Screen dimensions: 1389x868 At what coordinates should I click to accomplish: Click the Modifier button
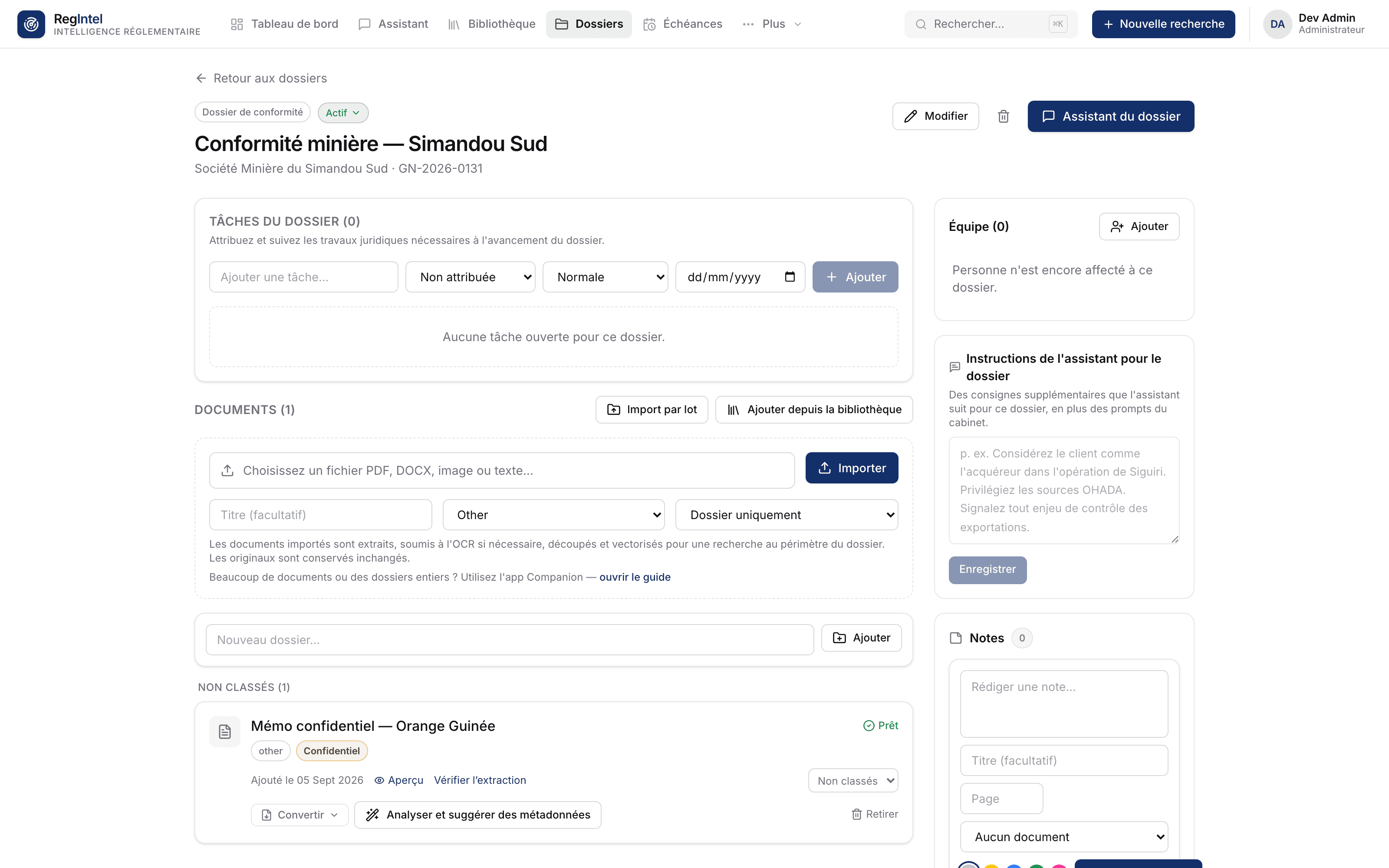935,117
